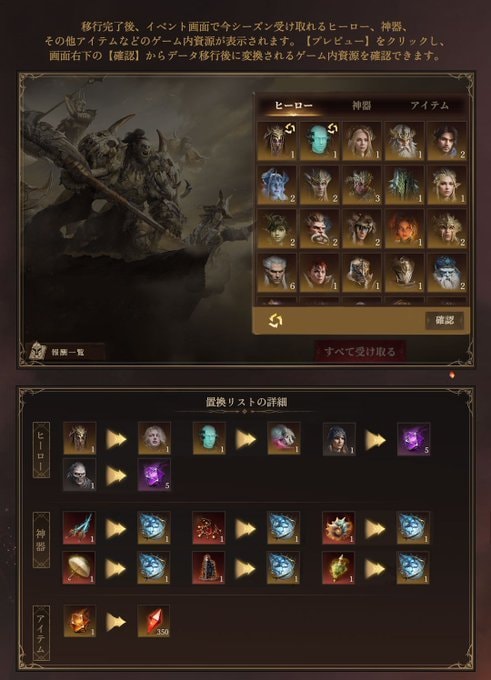Click the white-haired hero with count 6

click(277, 273)
